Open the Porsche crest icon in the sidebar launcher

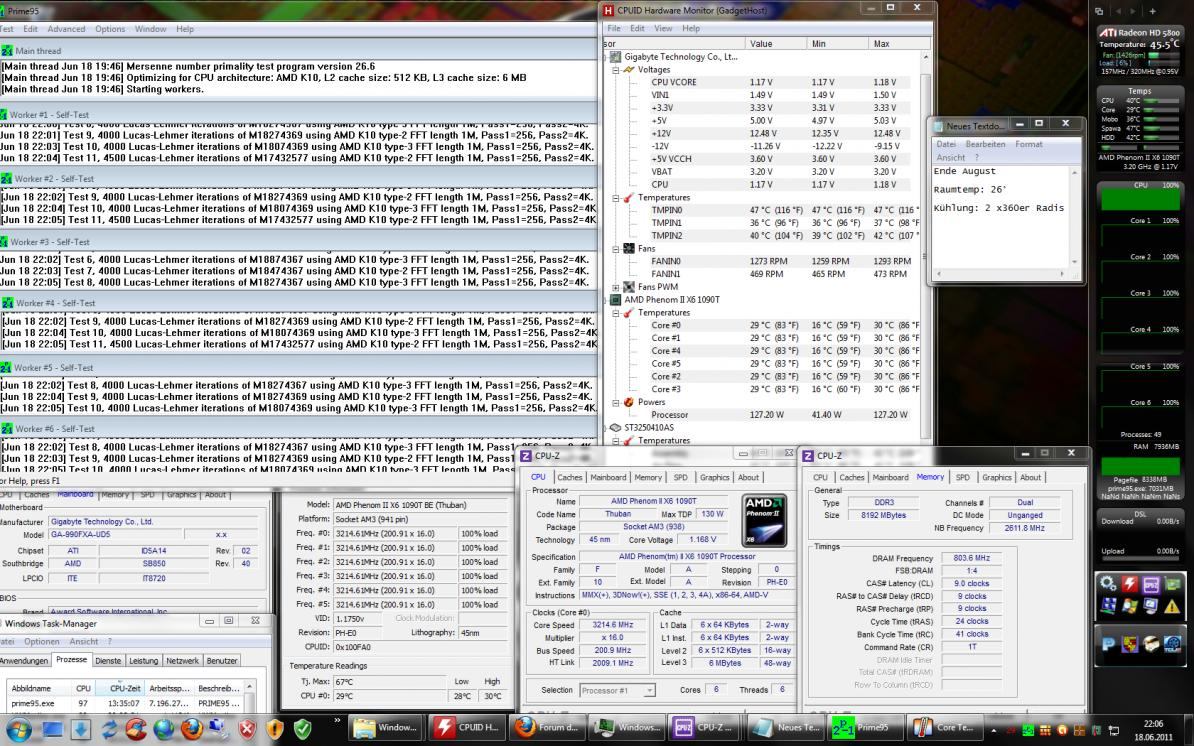pos(1130,644)
